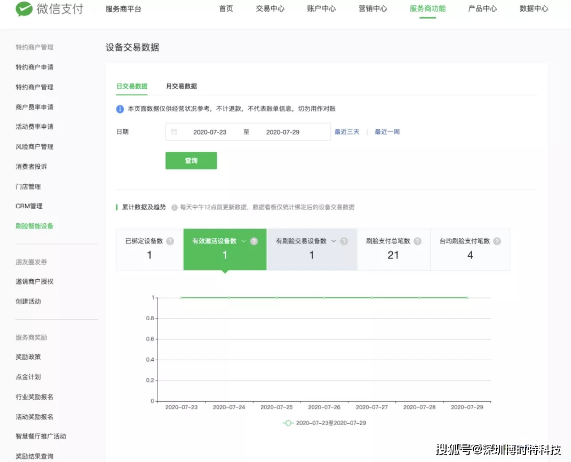Select the 刷脸支付总笔数 card showing 21
This screenshot has height=462, width=571.
click(x=393, y=249)
